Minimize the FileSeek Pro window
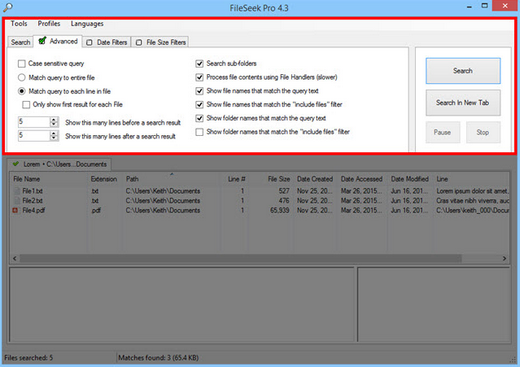The width and height of the screenshot is (520, 367). coord(469,7)
